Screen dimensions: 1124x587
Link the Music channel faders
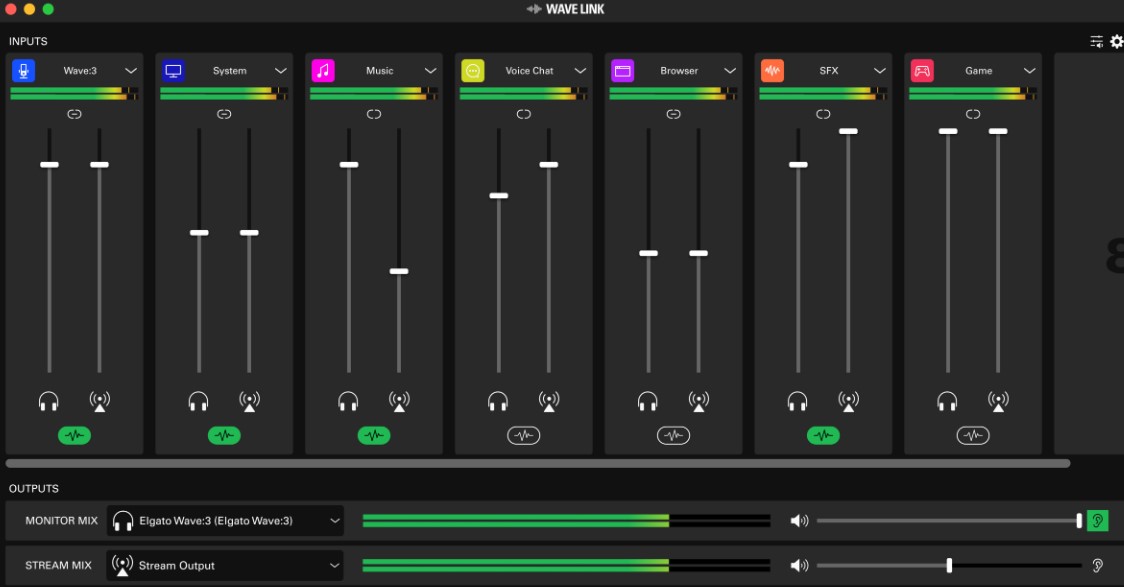coord(374,114)
